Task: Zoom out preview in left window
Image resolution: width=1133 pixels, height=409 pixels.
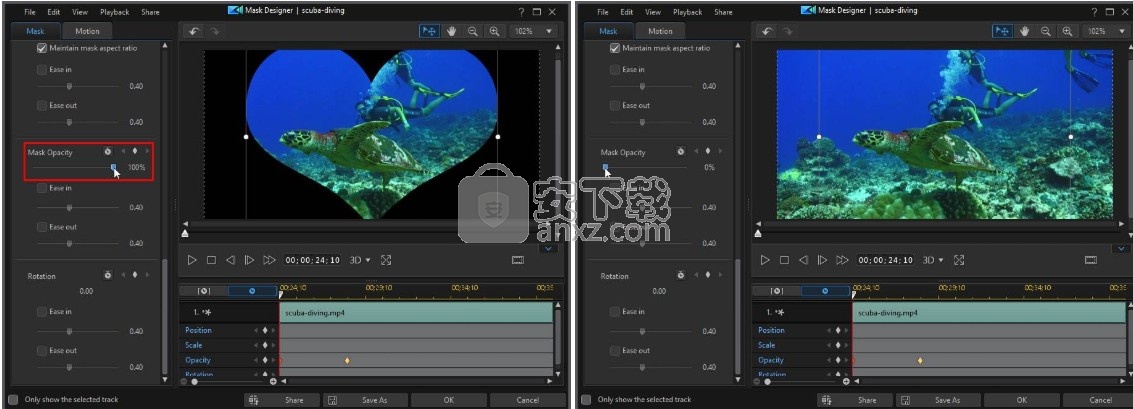Action: click(473, 31)
